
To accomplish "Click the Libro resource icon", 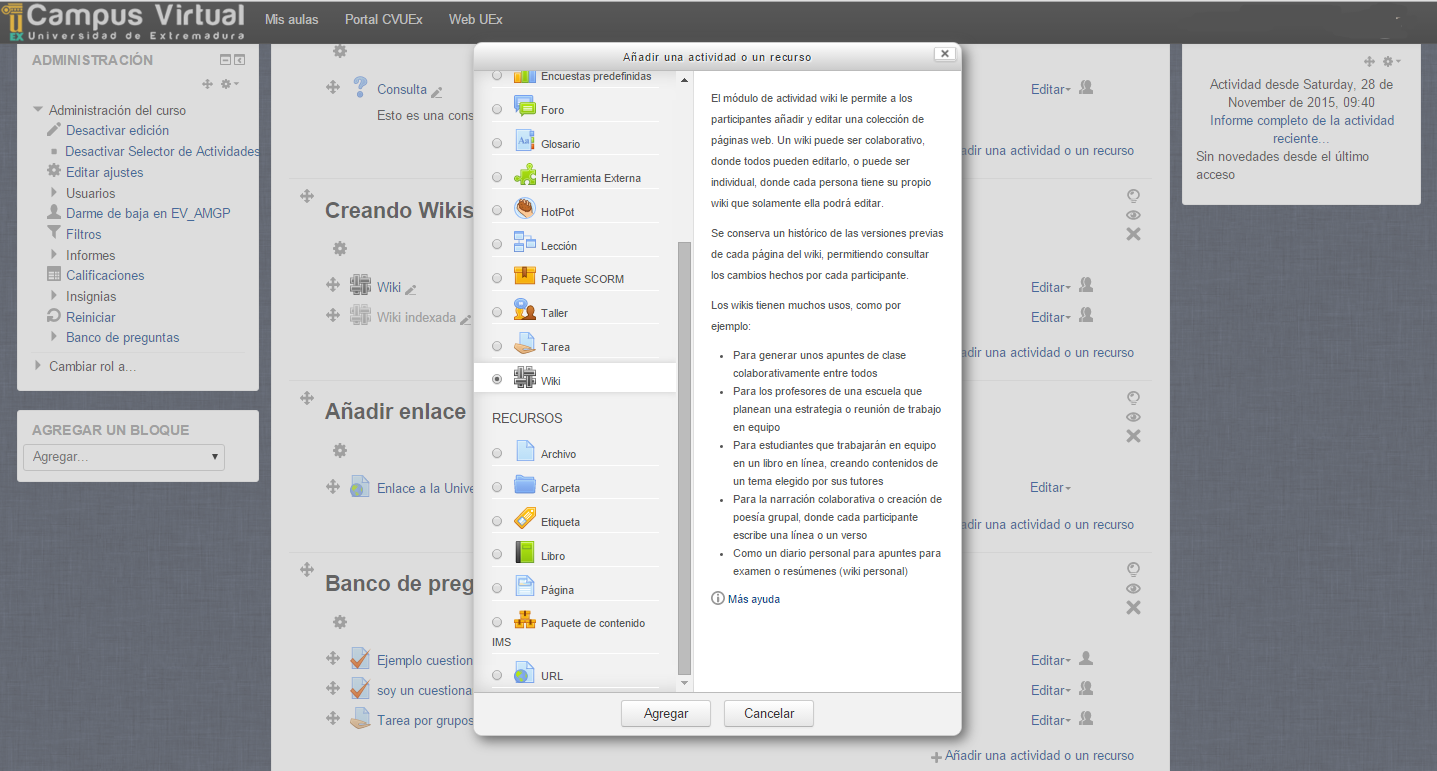I will click(x=525, y=553).
